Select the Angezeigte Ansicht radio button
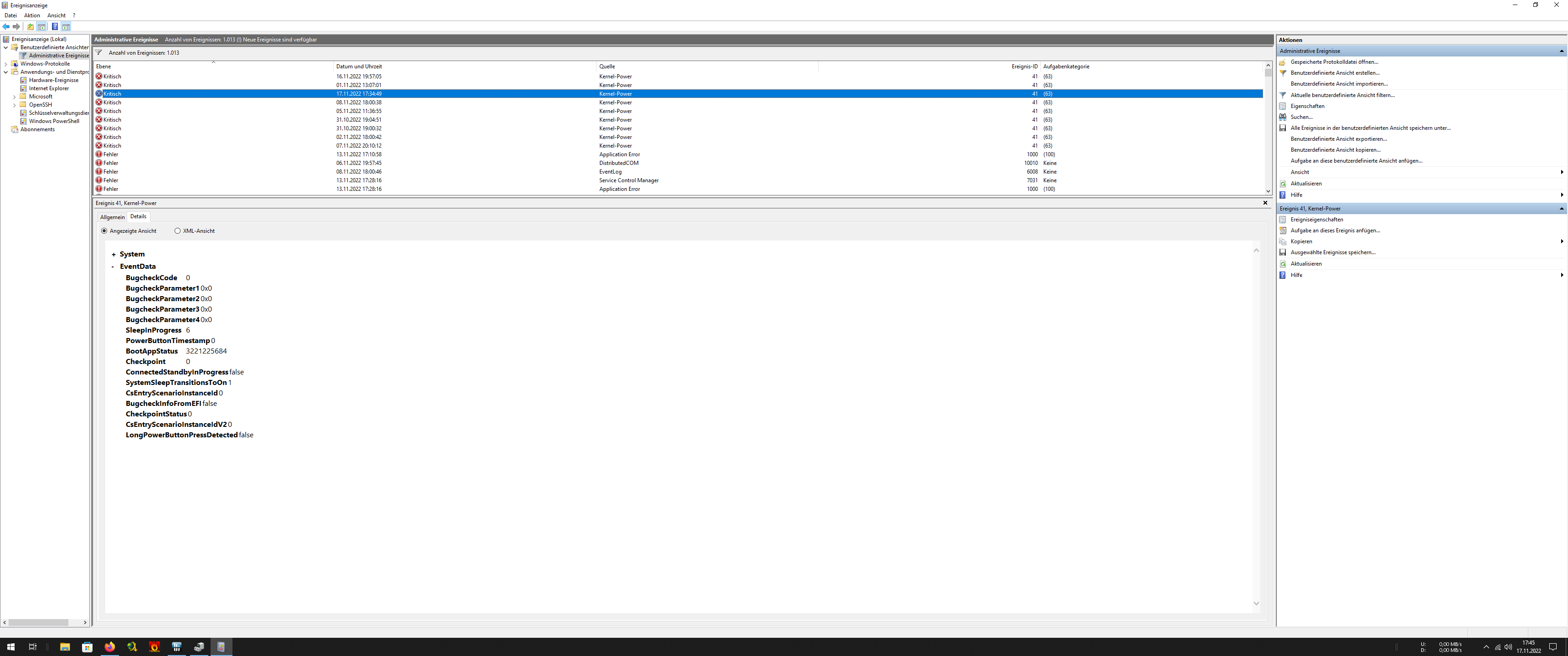Viewport: 1568px width, 656px height. tap(104, 231)
